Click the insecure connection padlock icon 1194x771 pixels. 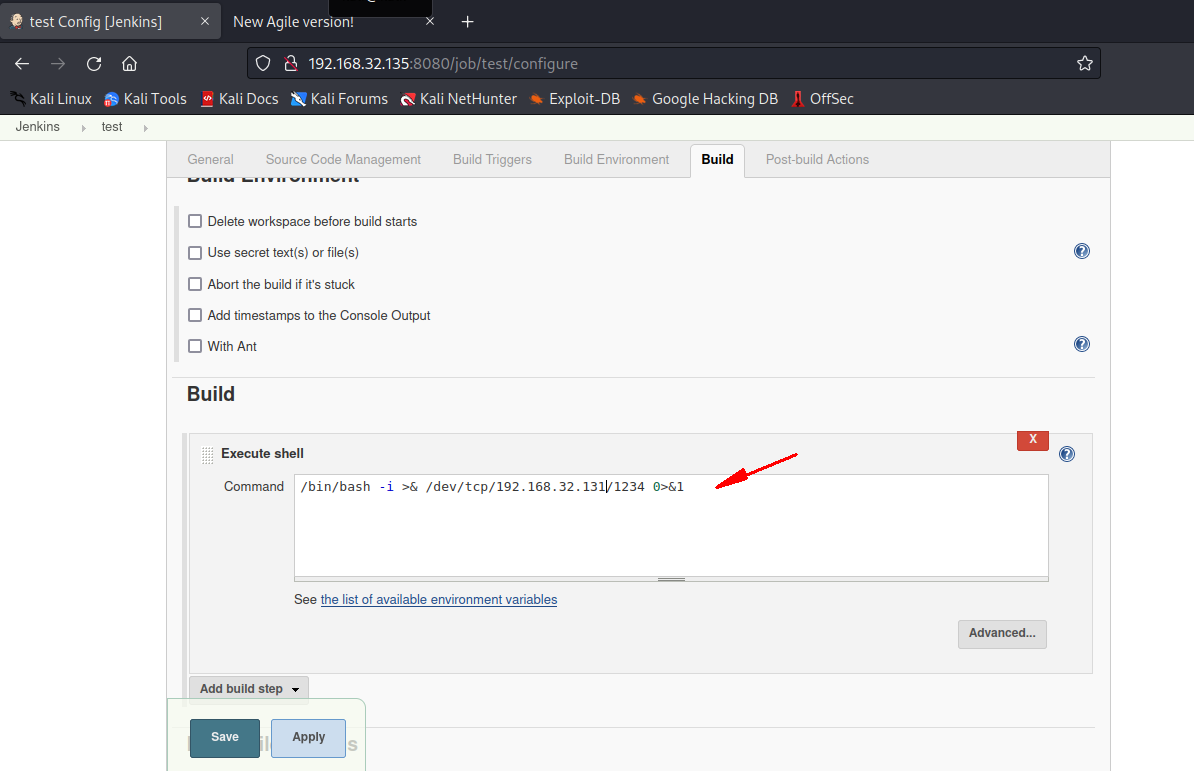290,63
